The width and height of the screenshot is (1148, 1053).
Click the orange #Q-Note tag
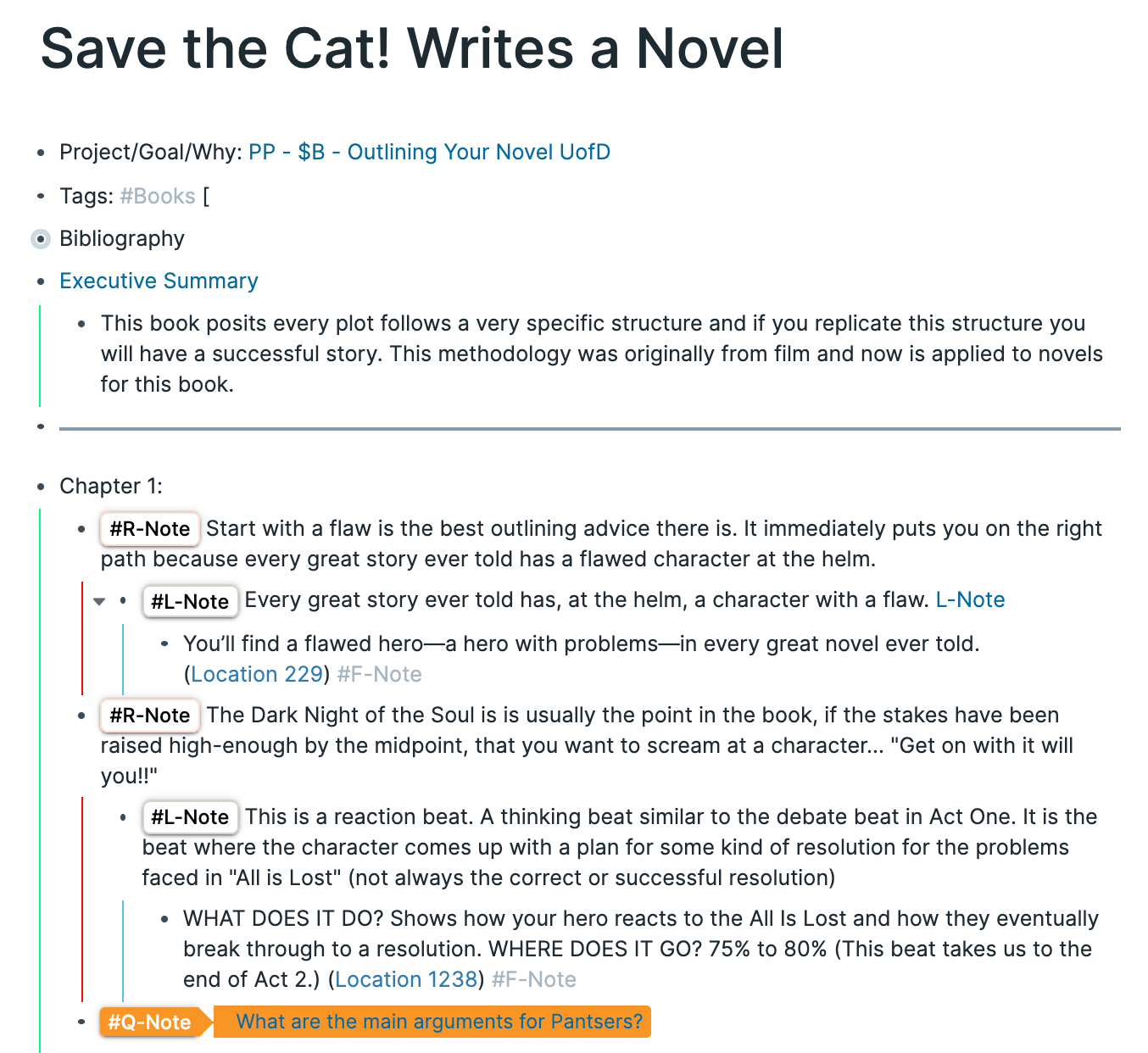pyautogui.click(x=149, y=1022)
